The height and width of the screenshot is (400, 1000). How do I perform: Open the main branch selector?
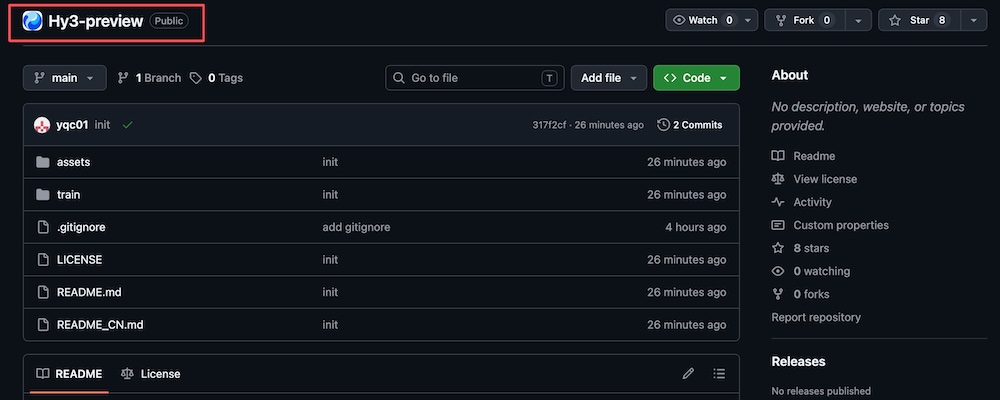[64, 78]
